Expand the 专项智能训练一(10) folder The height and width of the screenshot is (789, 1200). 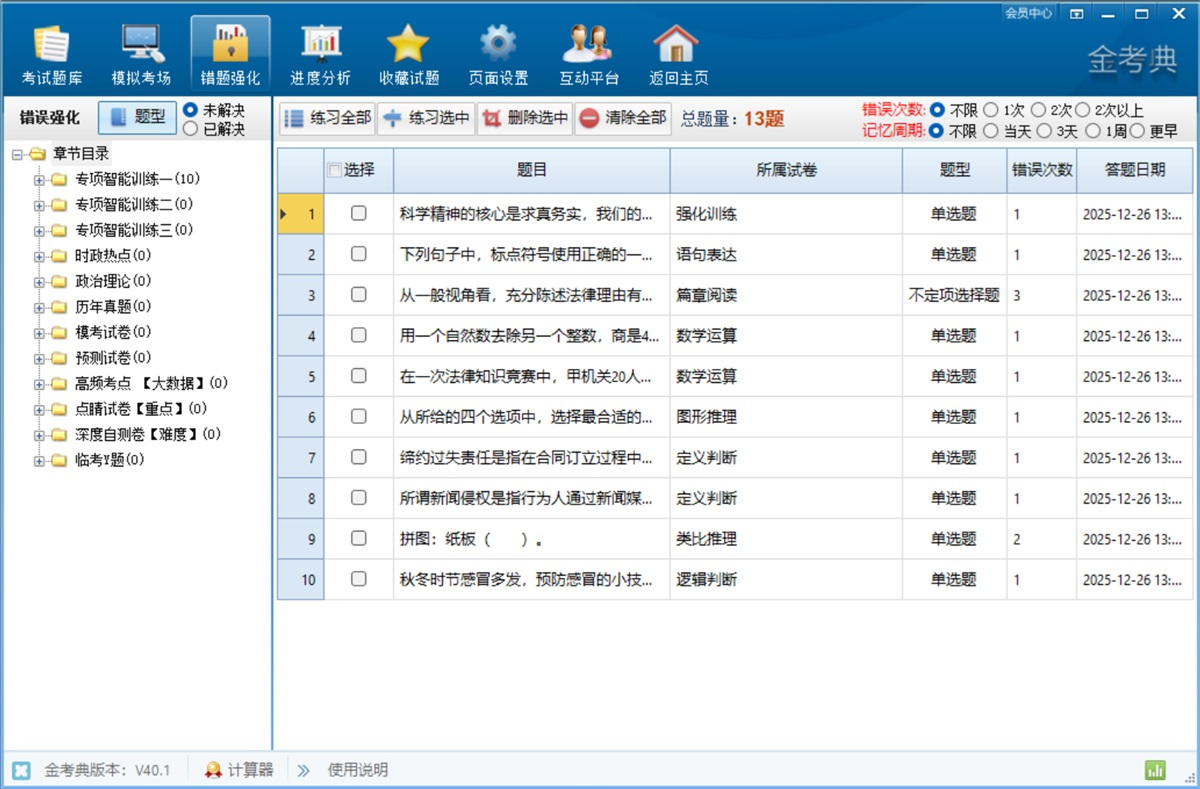40,180
